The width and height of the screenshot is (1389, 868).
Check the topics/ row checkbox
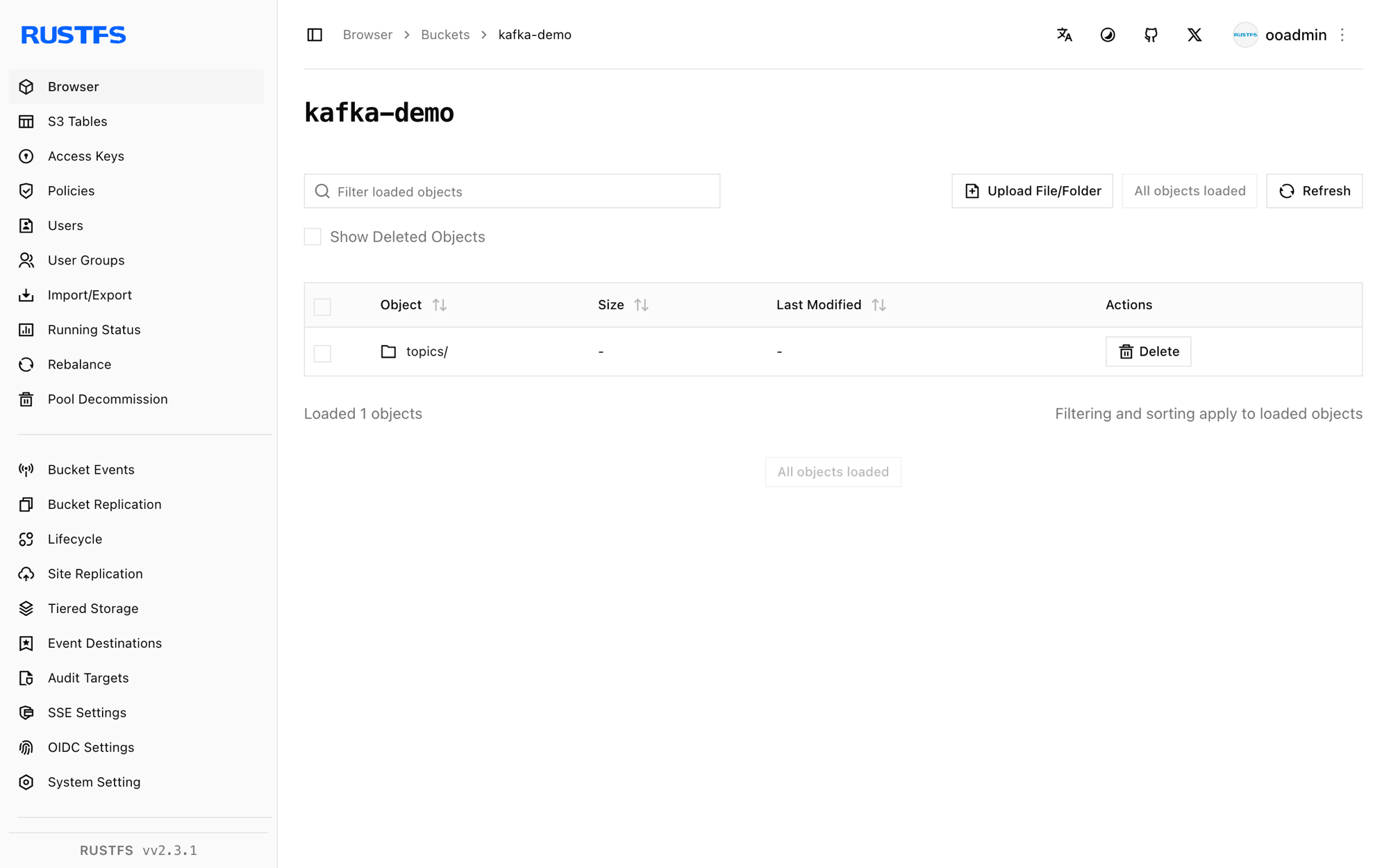tap(322, 353)
